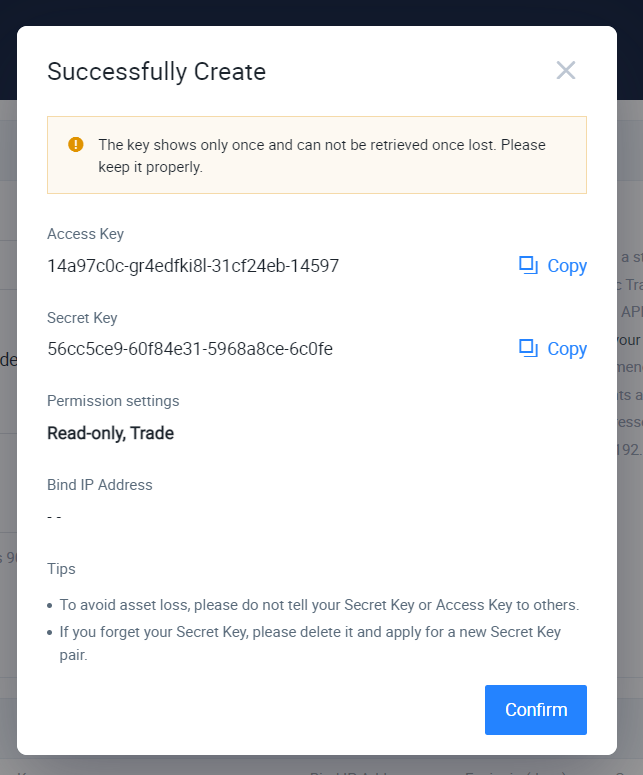Click the copy icon beside Access Key

click(x=529, y=265)
